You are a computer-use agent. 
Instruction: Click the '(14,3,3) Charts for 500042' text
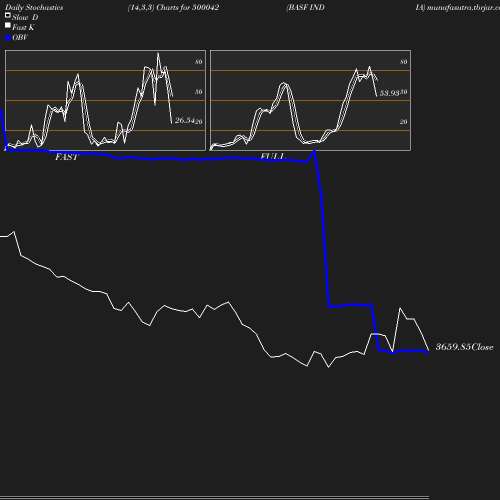click(x=173, y=8)
